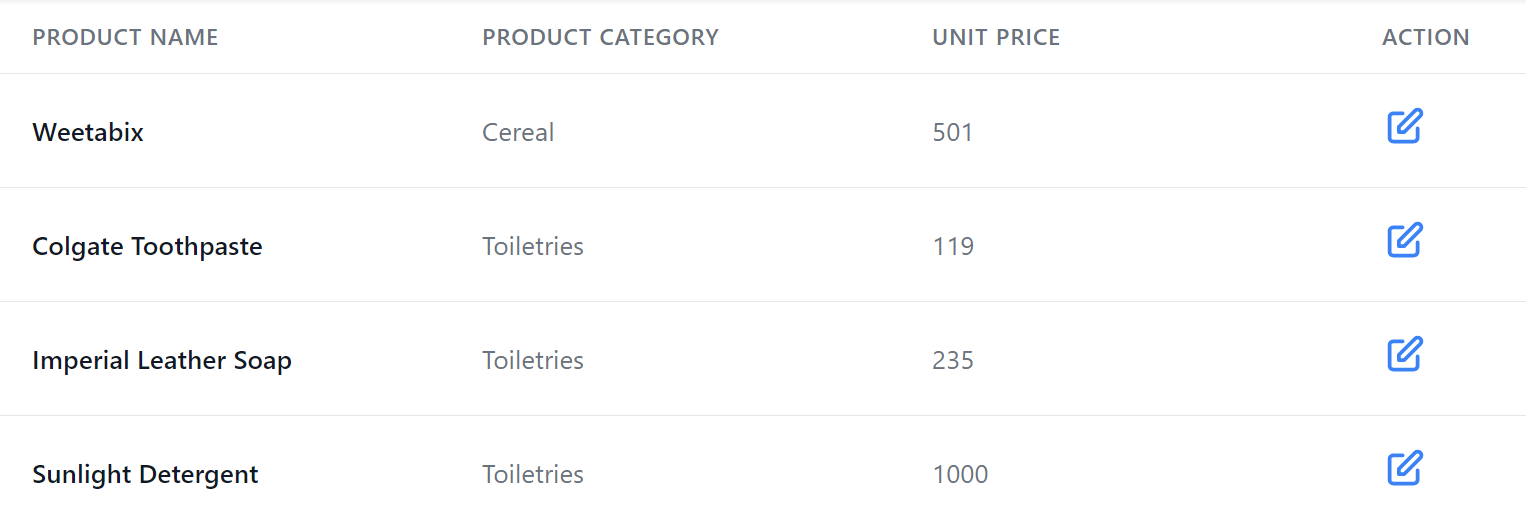Select Toiletries in the Sunlight Detergent row
Image resolution: width=1526 pixels, height=527 pixels.
[x=533, y=474]
